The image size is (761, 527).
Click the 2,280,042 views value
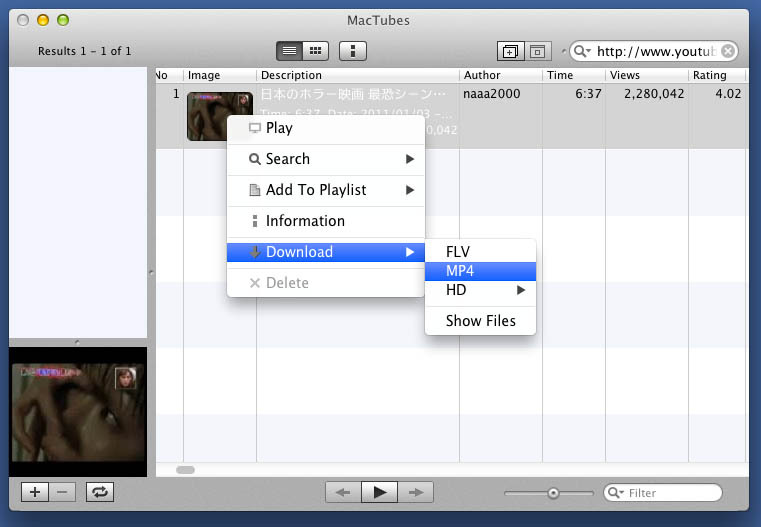click(x=654, y=94)
